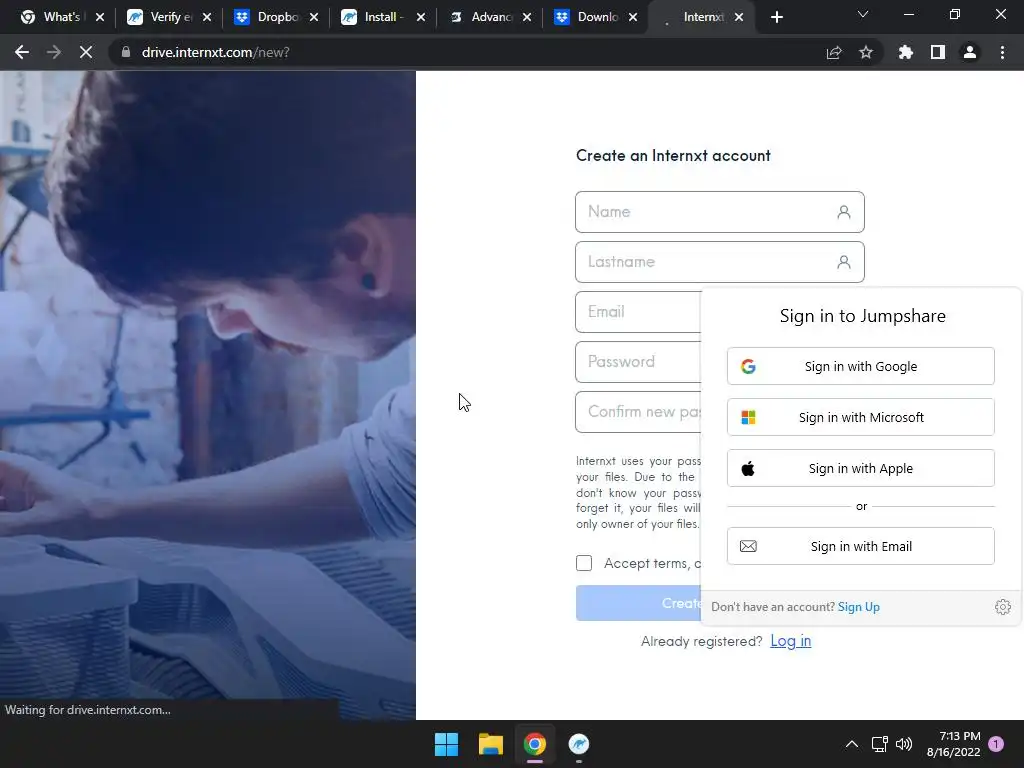
Task: Choose Sign in with Microsoft
Action: coord(861,417)
